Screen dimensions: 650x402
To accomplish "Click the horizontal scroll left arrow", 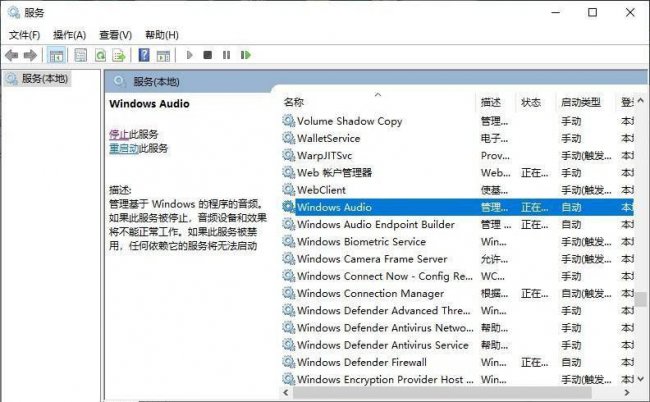I will pyautogui.click(x=286, y=392).
